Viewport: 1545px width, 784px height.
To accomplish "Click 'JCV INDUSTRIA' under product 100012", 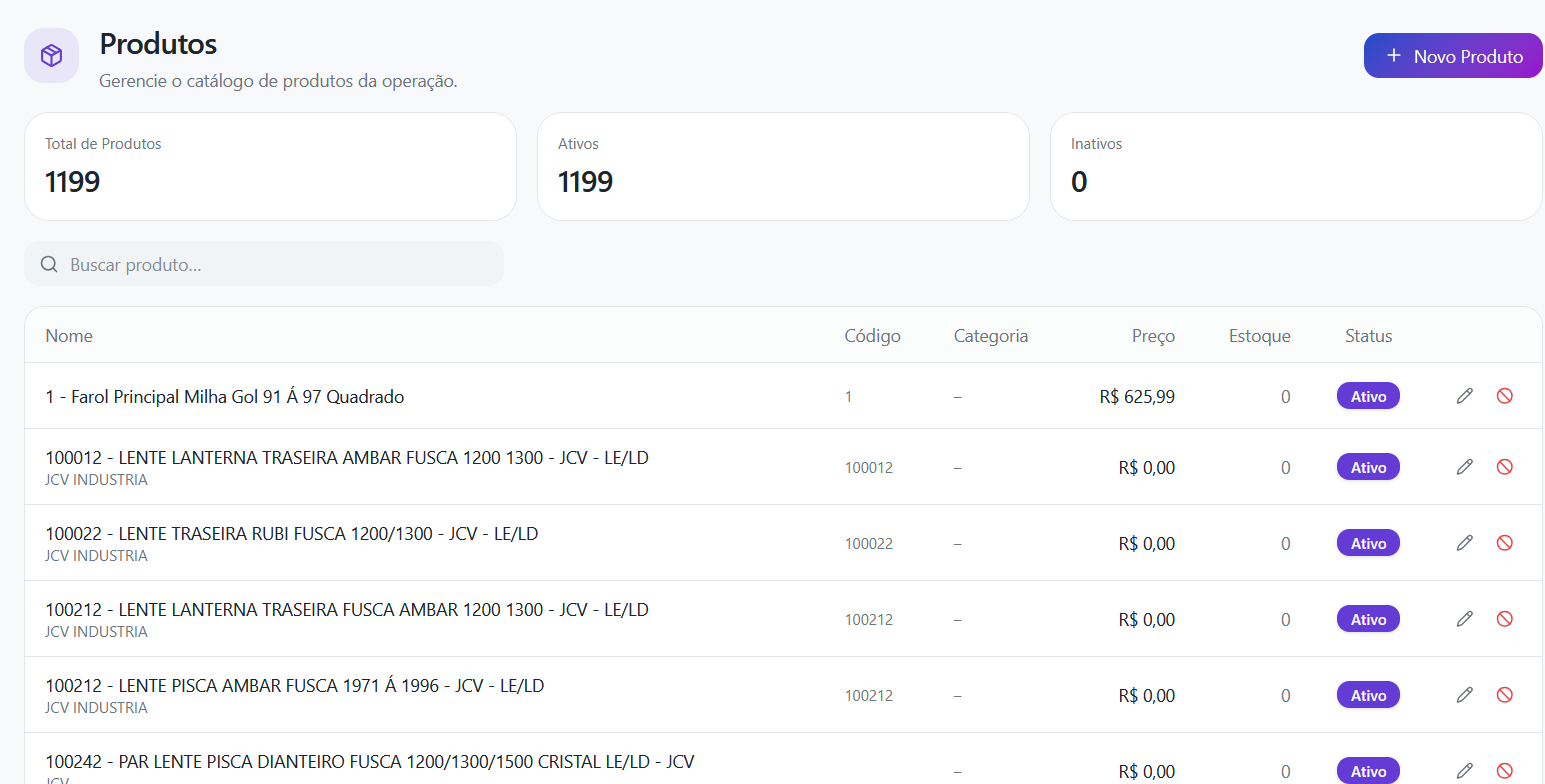I will coord(96,480).
